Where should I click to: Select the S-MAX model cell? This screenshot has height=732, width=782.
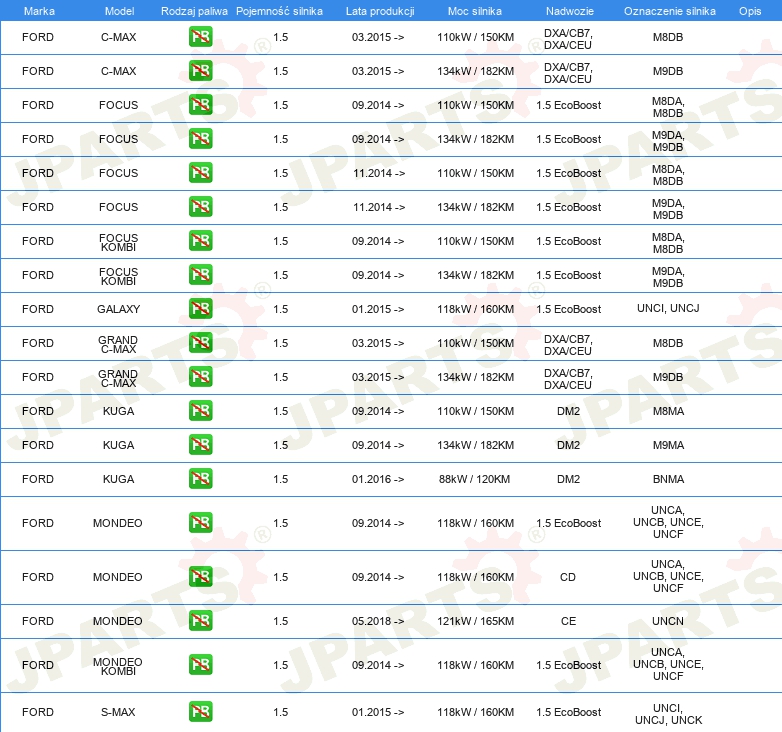[x=118, y=712]
